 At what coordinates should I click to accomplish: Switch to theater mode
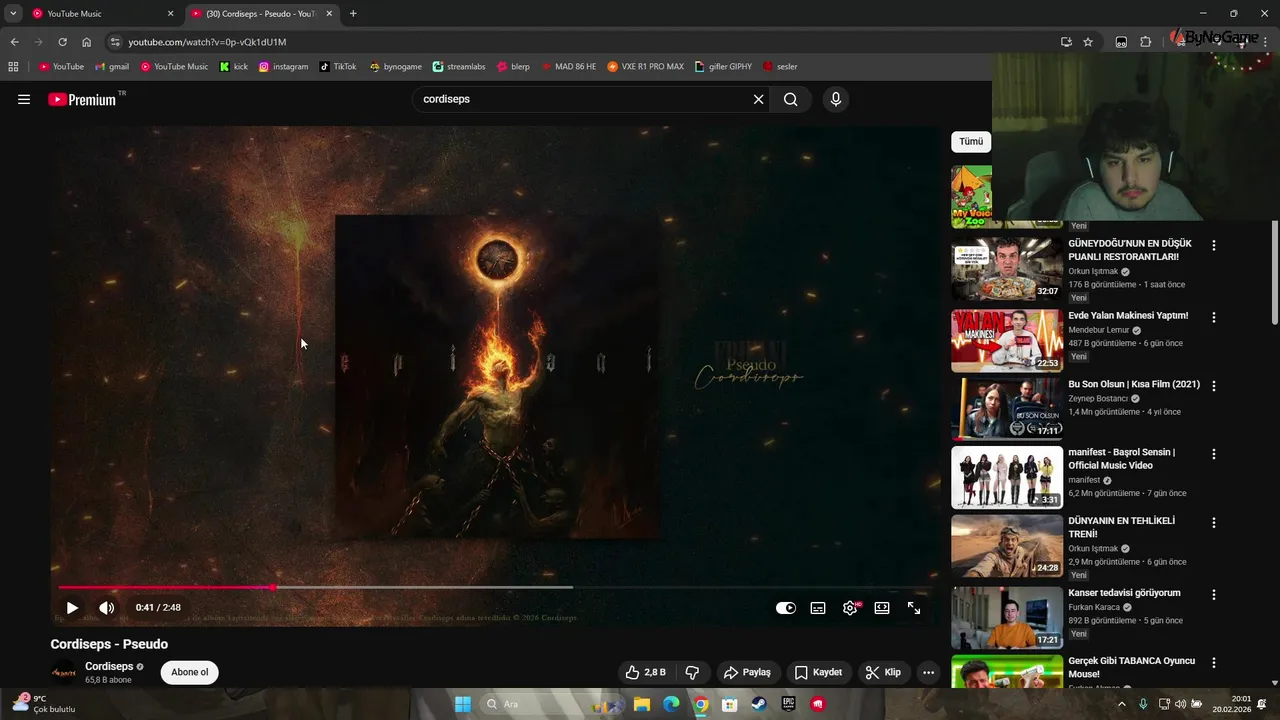point(882,607)
